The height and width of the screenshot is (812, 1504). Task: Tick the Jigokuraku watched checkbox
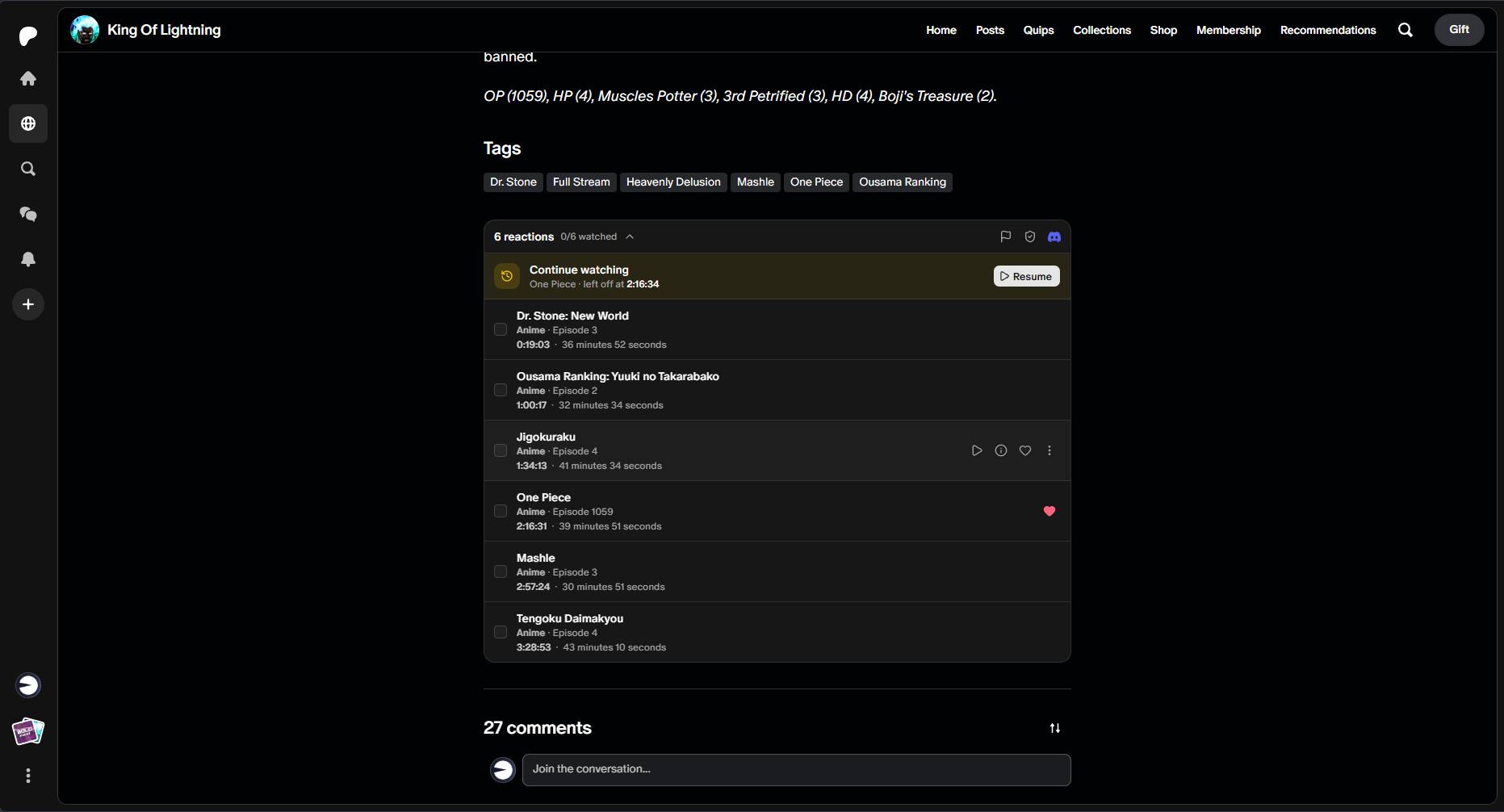[501, 450]
